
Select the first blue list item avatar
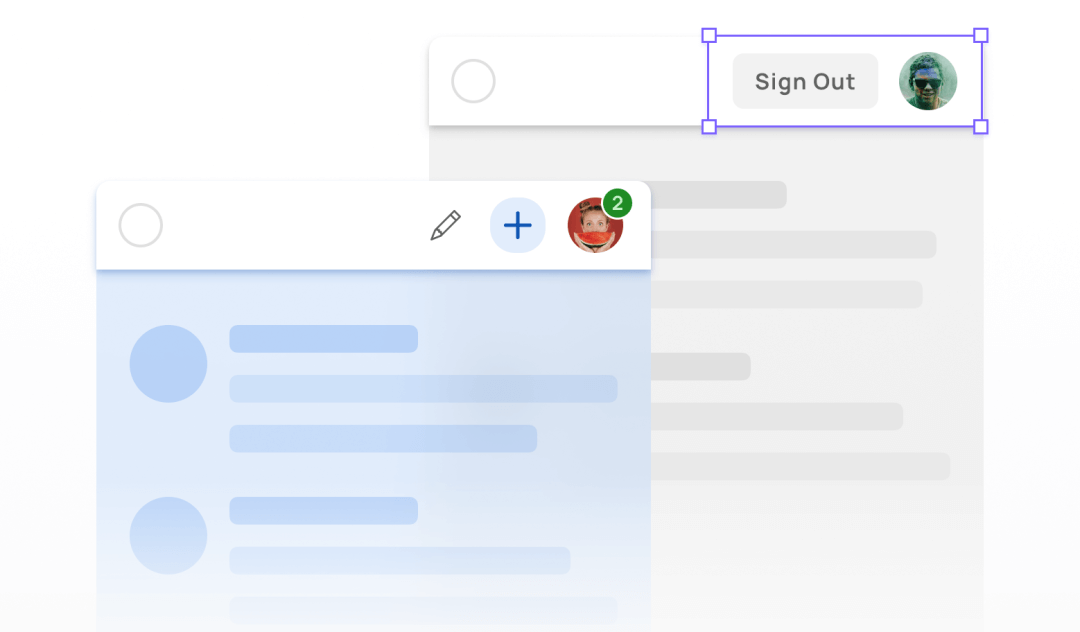click(169, 364)
